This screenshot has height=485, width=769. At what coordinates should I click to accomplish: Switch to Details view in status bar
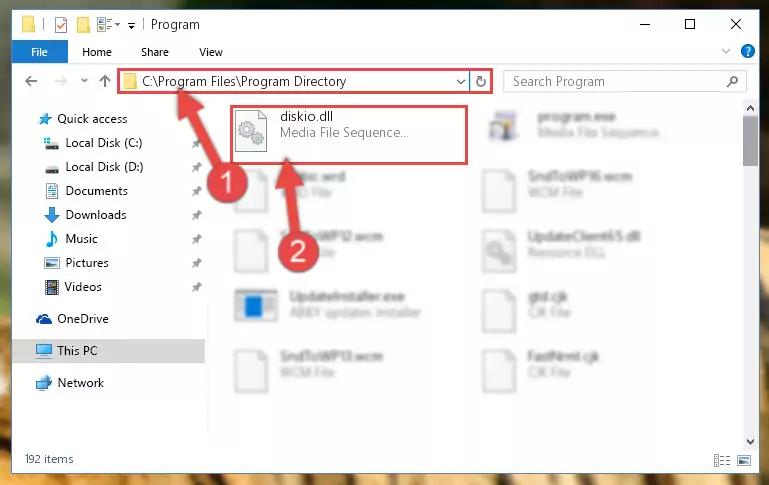coord(722,460)
